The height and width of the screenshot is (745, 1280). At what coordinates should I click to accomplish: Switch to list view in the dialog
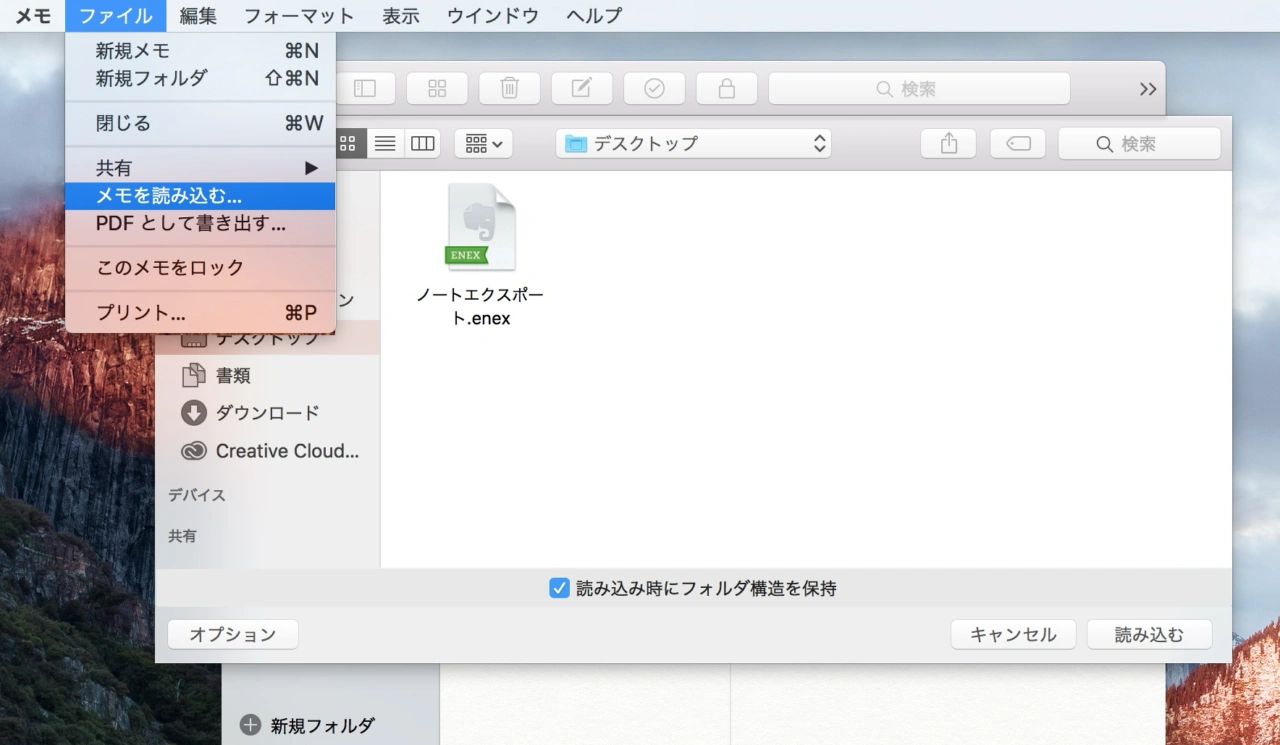click(x=385, y=143)
